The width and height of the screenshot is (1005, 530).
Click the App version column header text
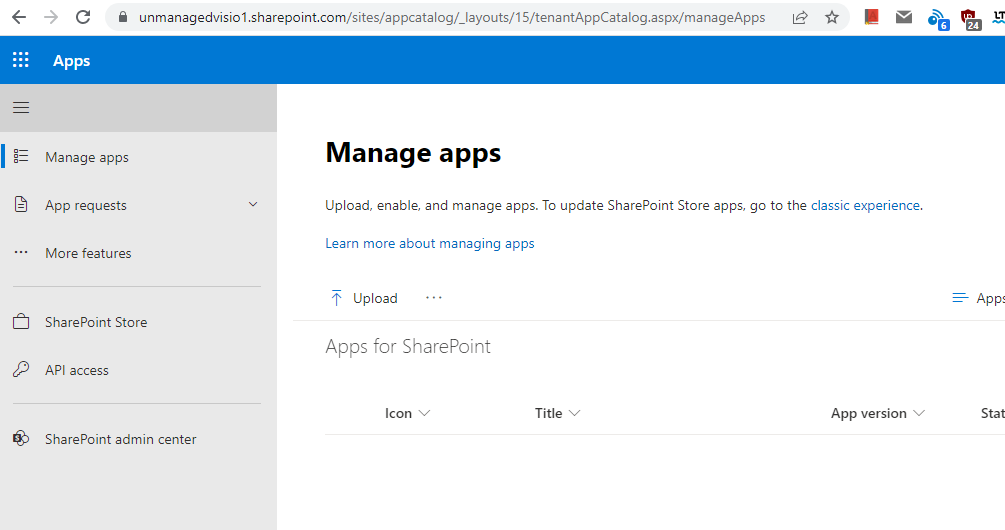[x=868, y=413]
